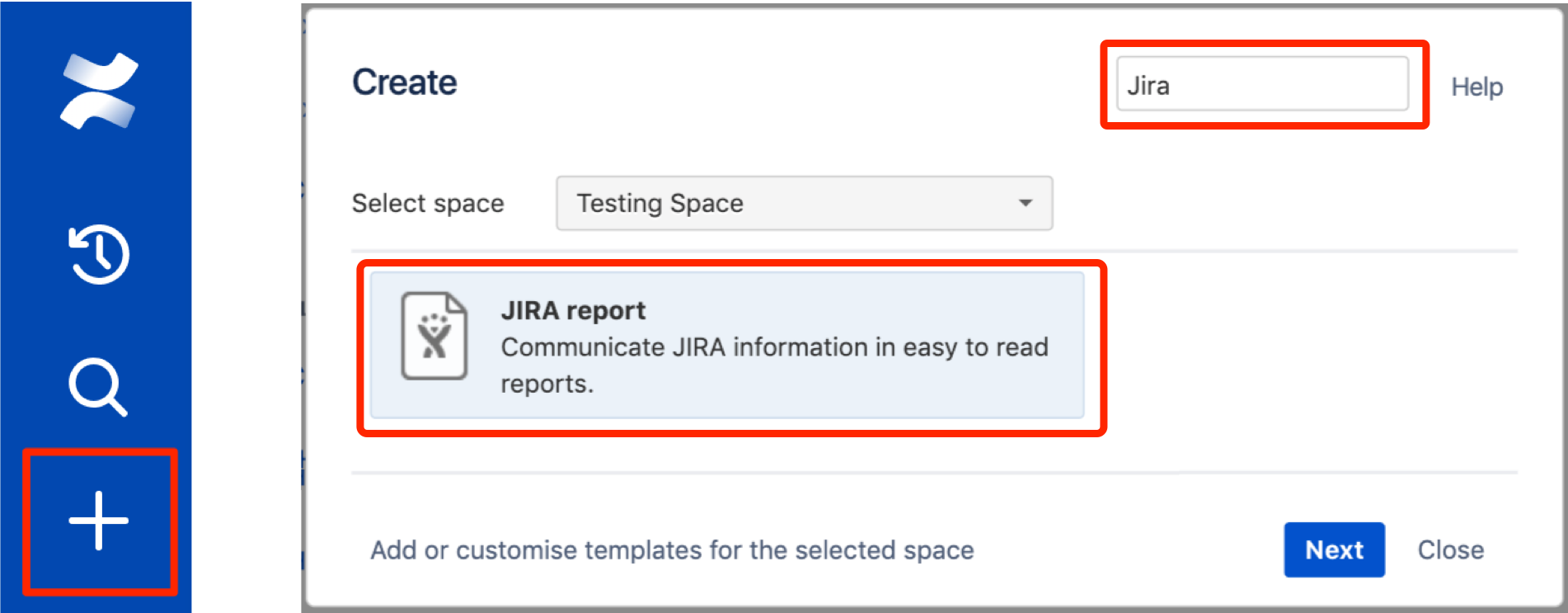
Task: Click the Next button
Action: tap(1334, 549)
